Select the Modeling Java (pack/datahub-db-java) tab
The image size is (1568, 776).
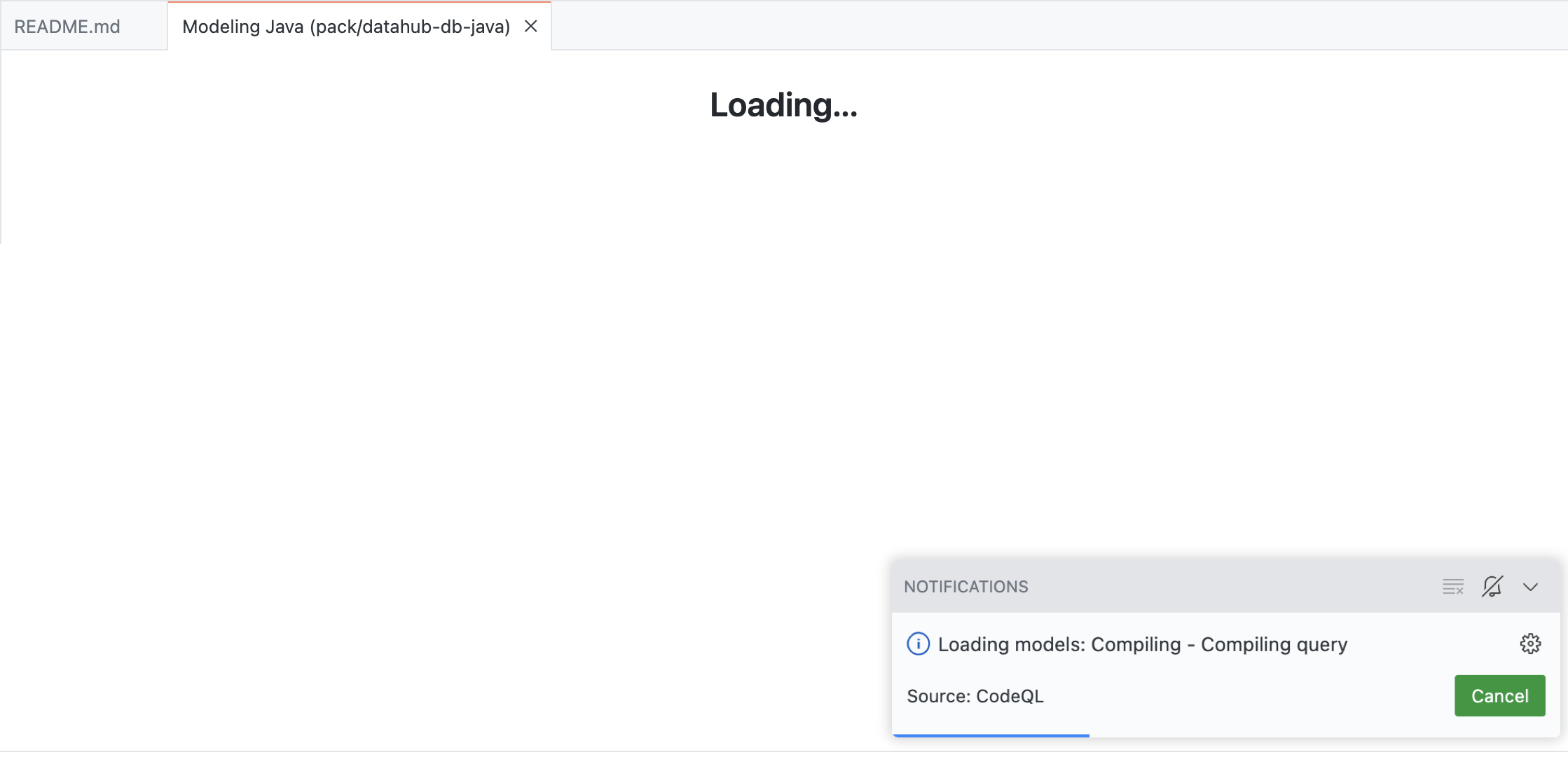coord(345,27)
